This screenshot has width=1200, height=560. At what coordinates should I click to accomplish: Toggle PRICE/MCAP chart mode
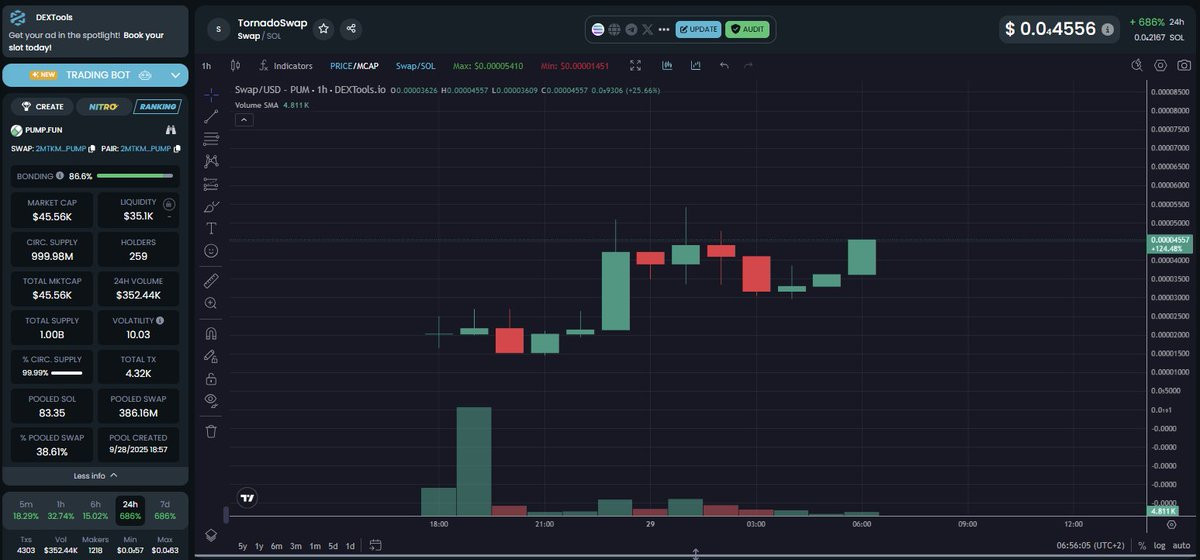(x=354, y=66)
